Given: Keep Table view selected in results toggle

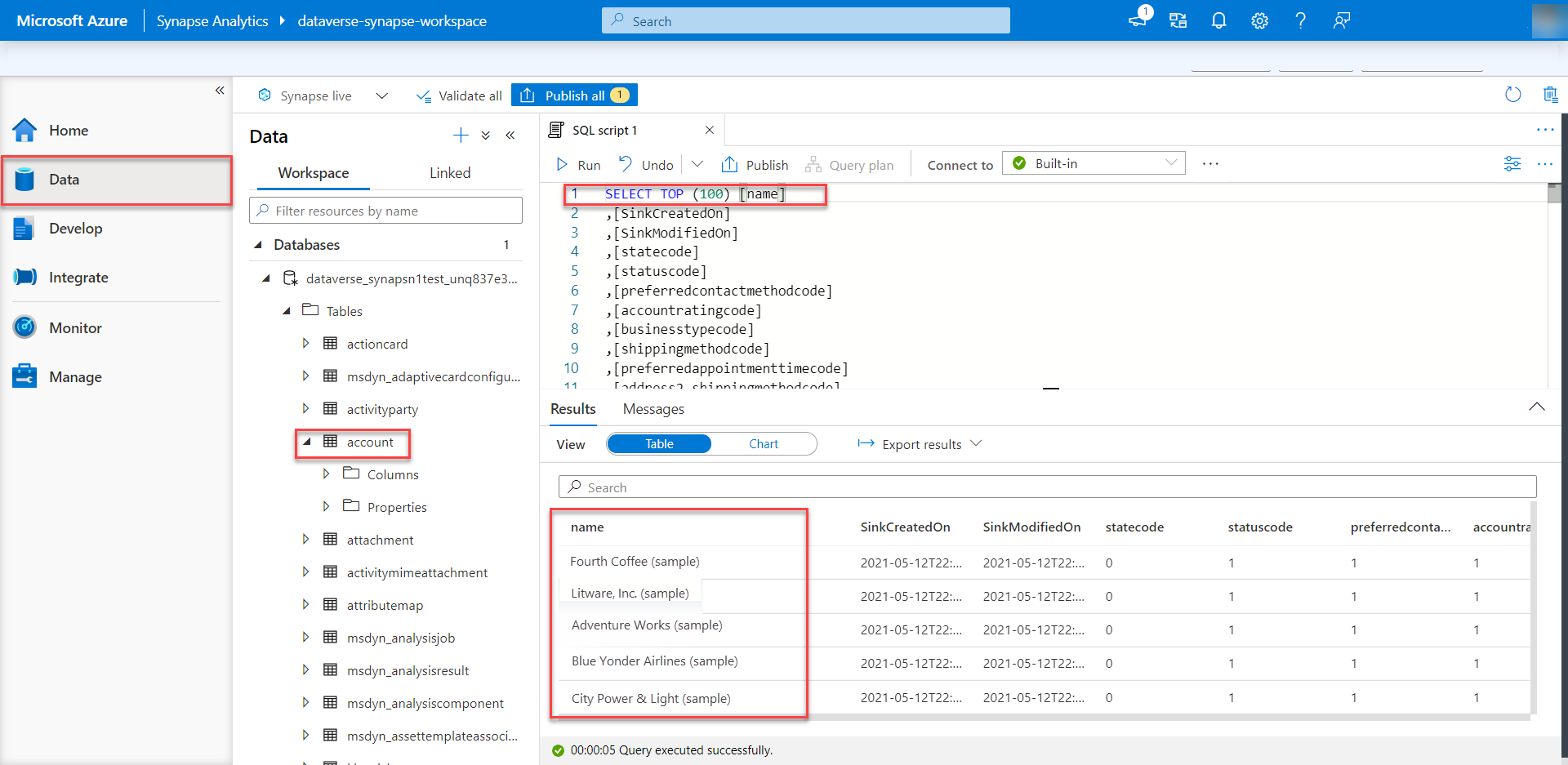Looking at the screenshot, I should point(658,443).
